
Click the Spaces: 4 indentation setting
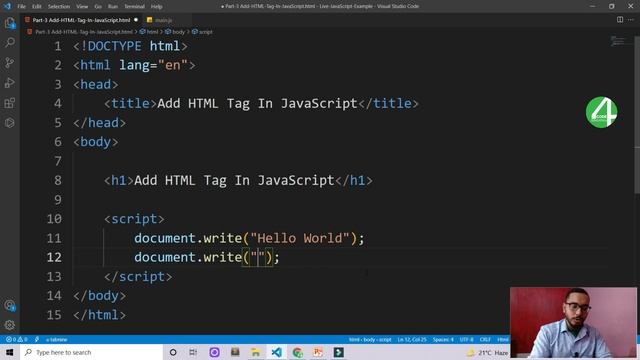tap(443, 340)
